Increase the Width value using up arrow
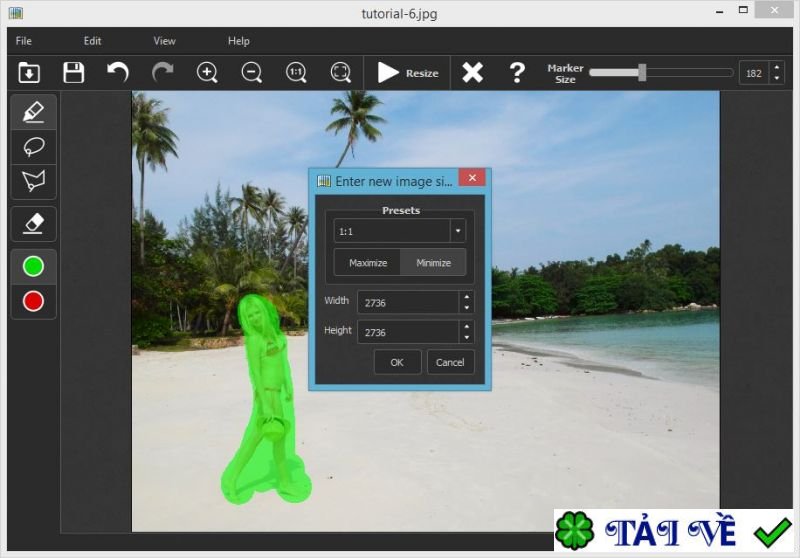The width and height of the screenshot is (800, 558). point(466,297)
